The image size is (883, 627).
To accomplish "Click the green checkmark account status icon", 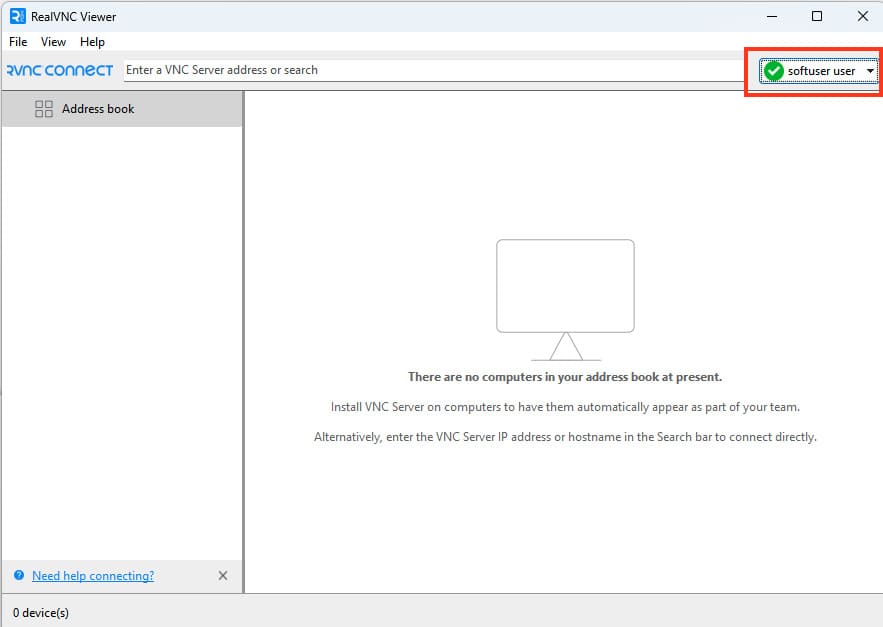I will point(773,71).
